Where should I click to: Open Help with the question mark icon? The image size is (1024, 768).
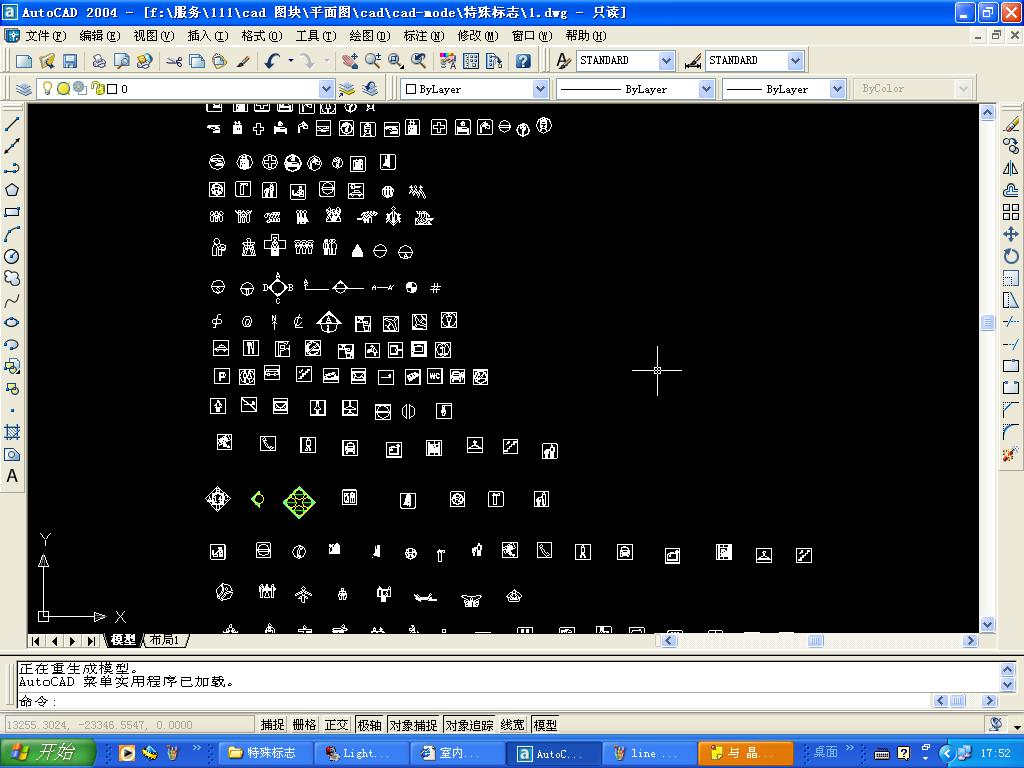pos(523,61)
